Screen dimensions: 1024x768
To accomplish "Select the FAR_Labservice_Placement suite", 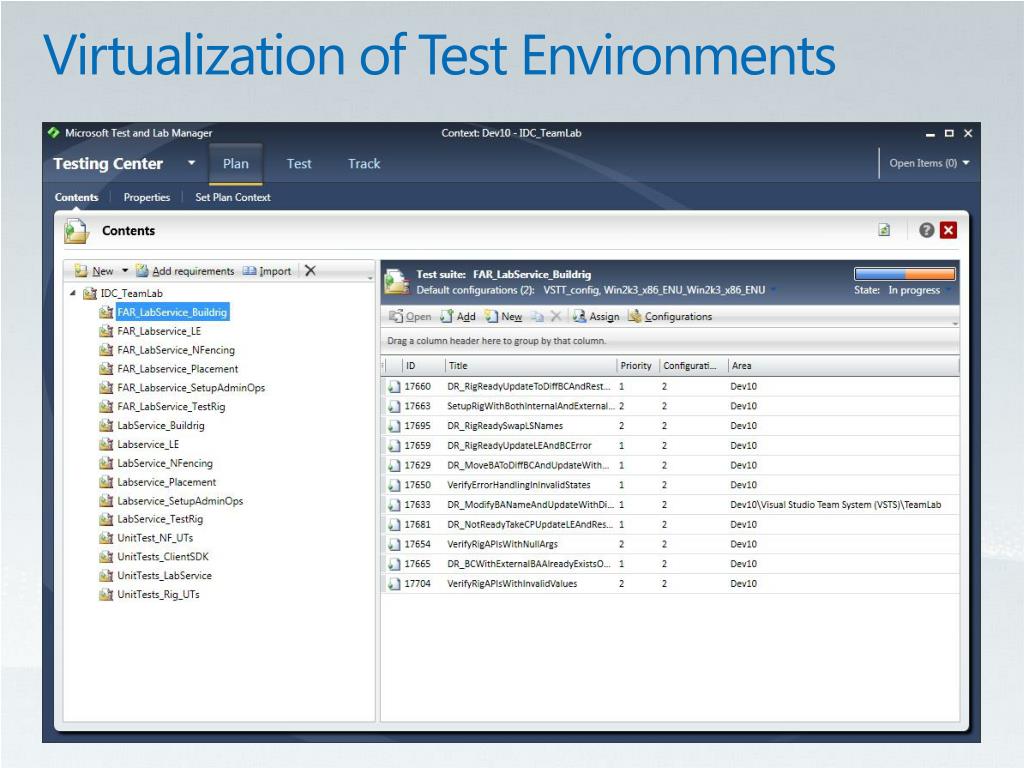I will pos(178,369).
